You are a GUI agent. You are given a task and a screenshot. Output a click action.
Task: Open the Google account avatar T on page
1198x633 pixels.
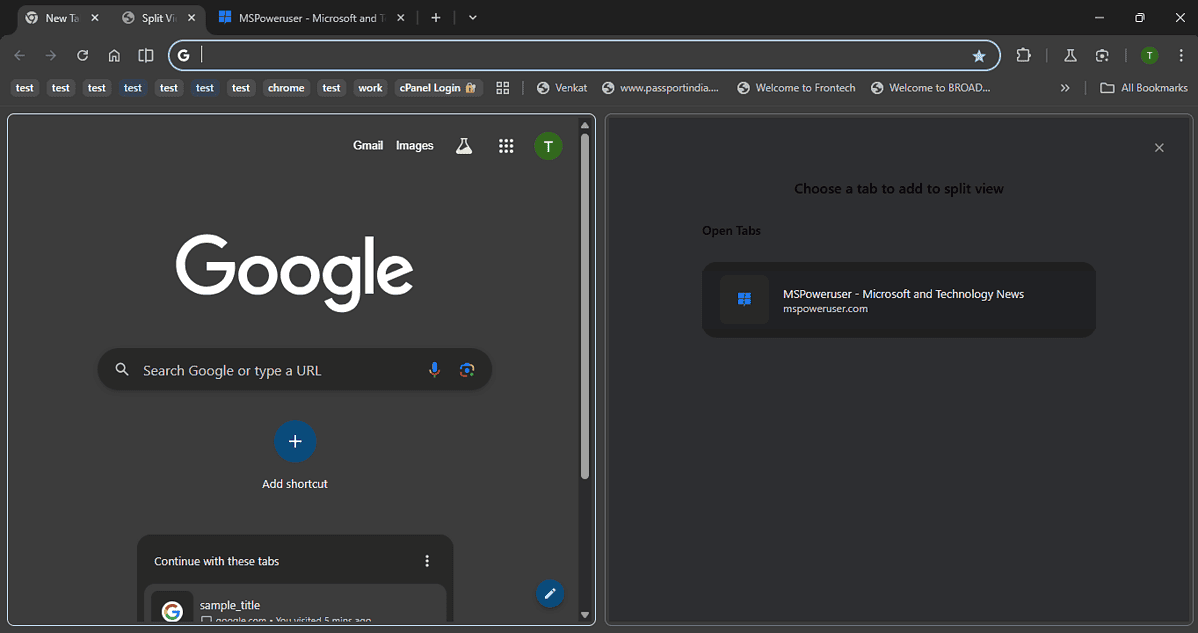click(x=548, y=146)
